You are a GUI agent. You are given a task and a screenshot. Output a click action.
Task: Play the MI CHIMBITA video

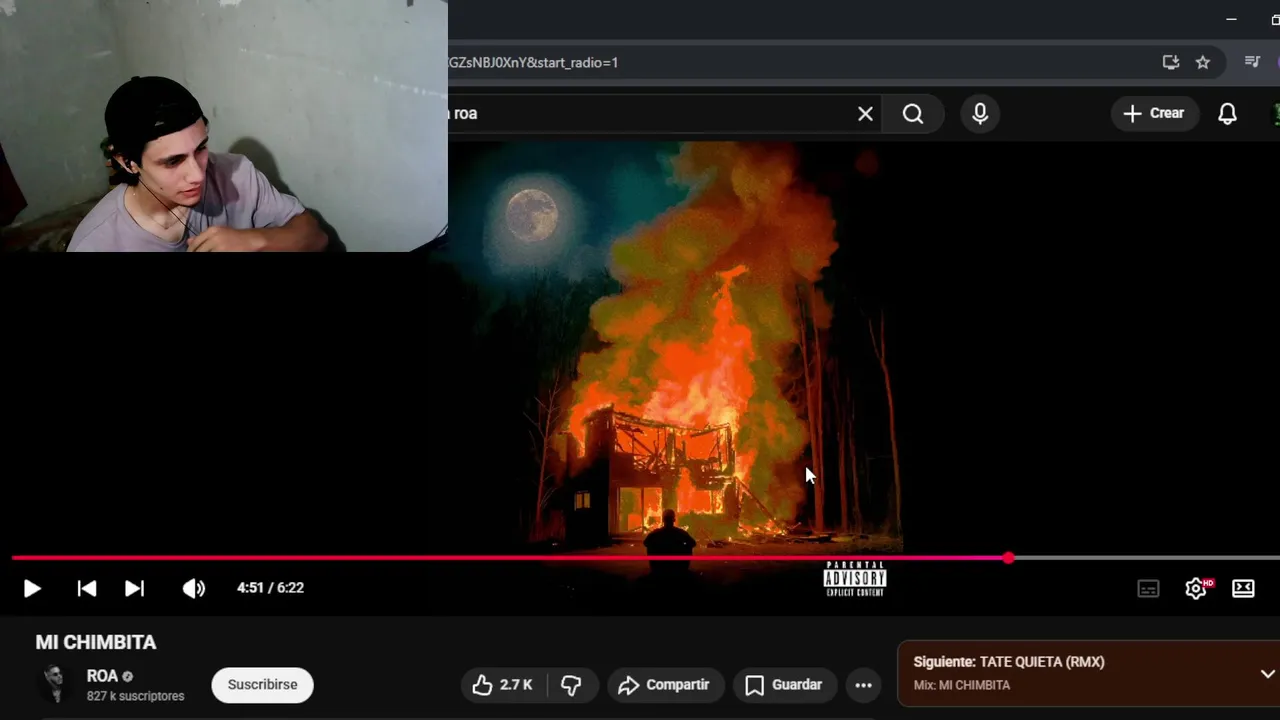click(31, 588)
